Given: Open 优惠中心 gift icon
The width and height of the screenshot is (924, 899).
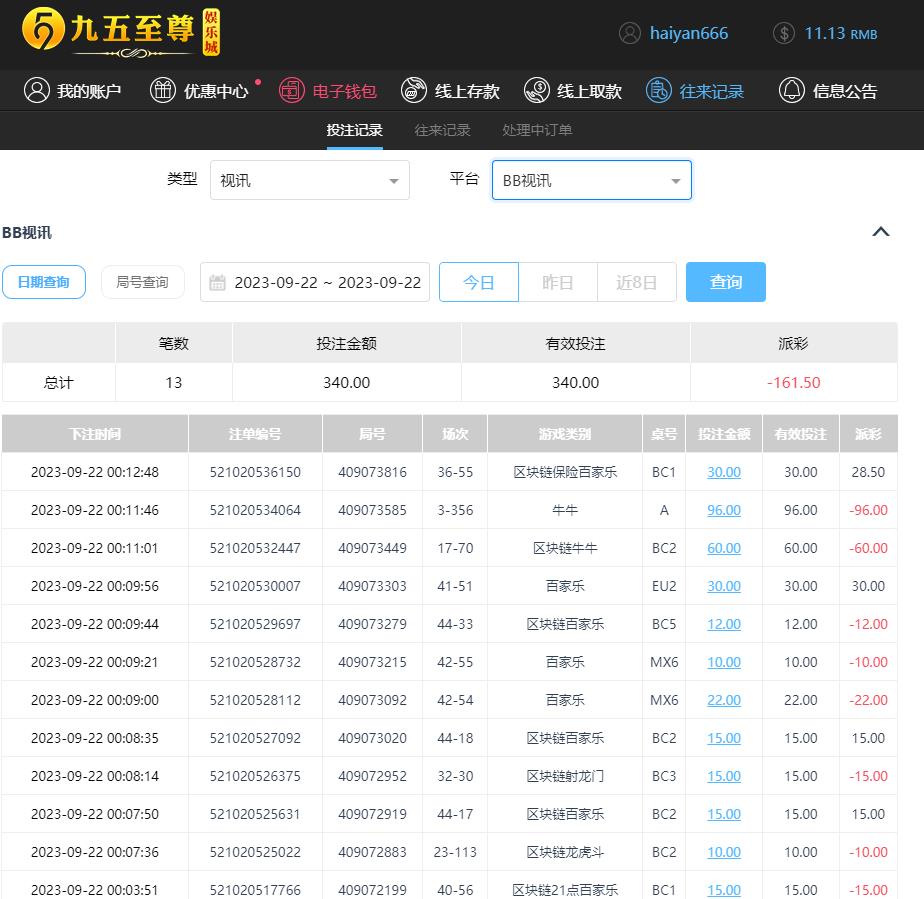Looking at the screenshot, I should coord(163,91).
